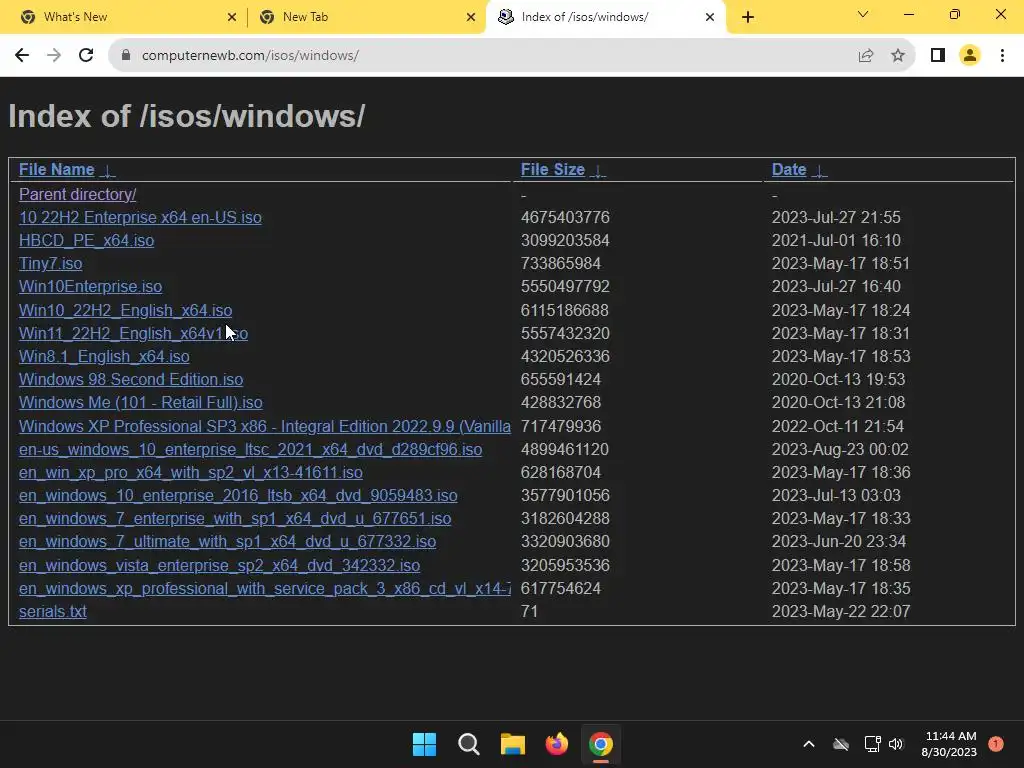1024x768 pixels.
Task: Close the What's New tab
Action: (x=232, y=18)
